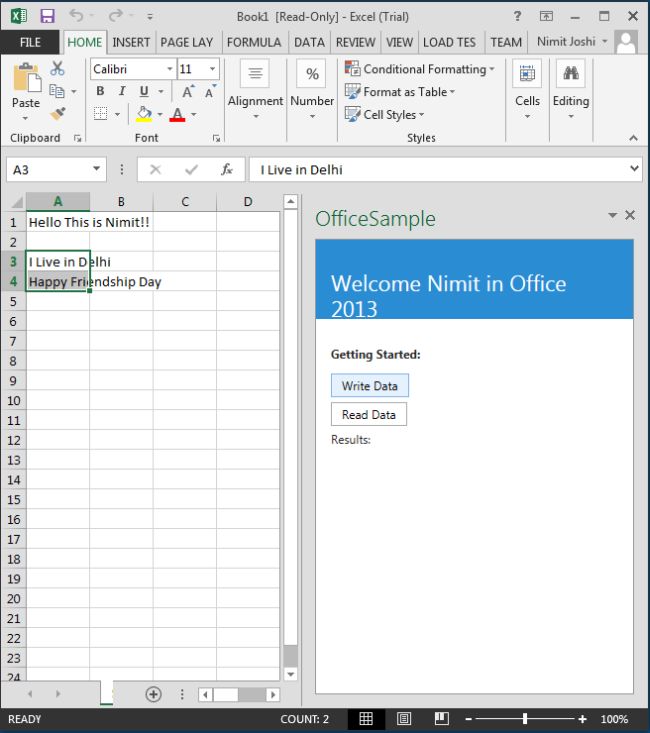Open the Calibri font name dropdown
Viewport: 650px width, 733px height.
point(170,69)
